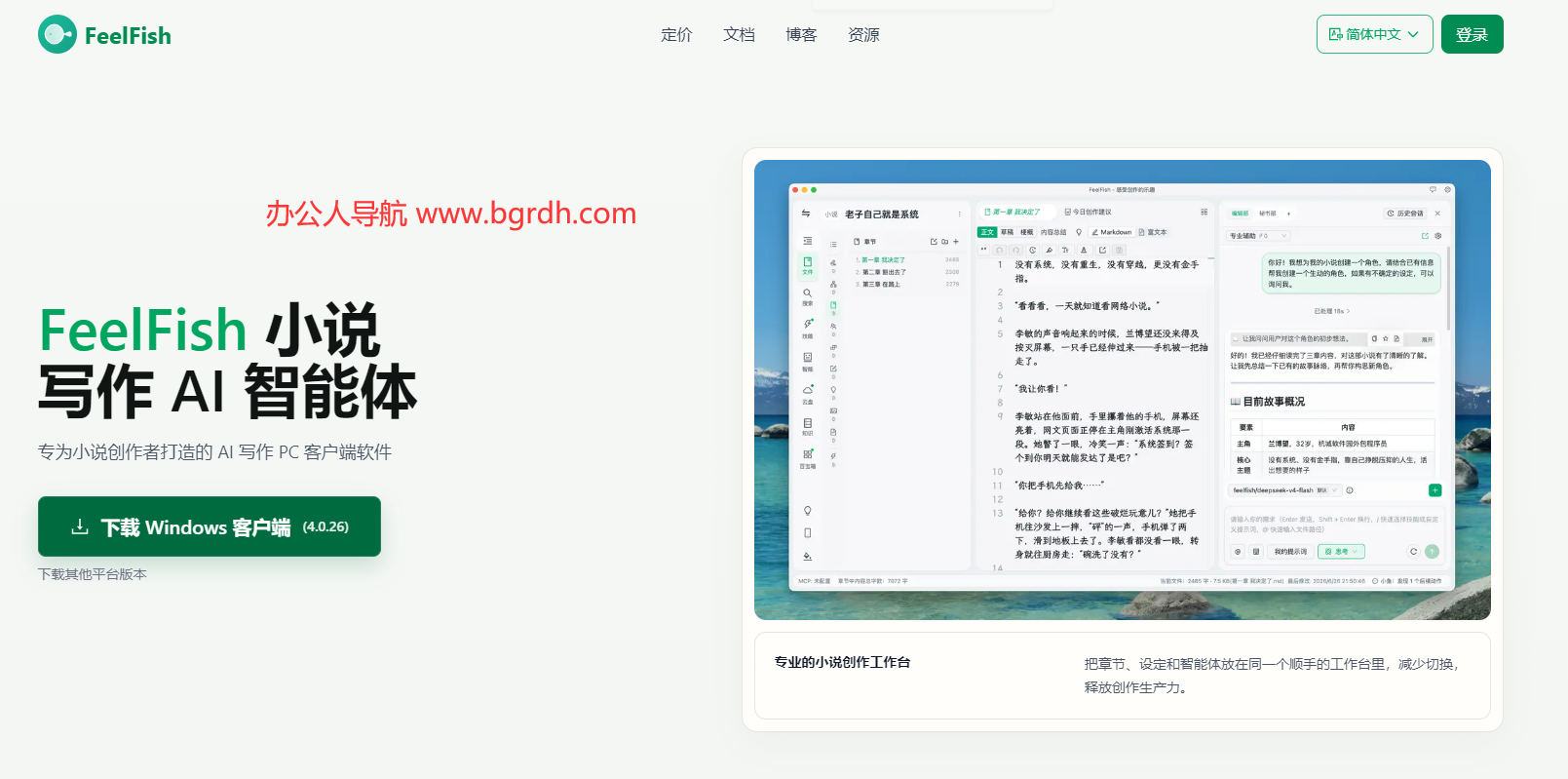
Task: Open the 资源 navigation menu
Action: (x=863, y=35)
